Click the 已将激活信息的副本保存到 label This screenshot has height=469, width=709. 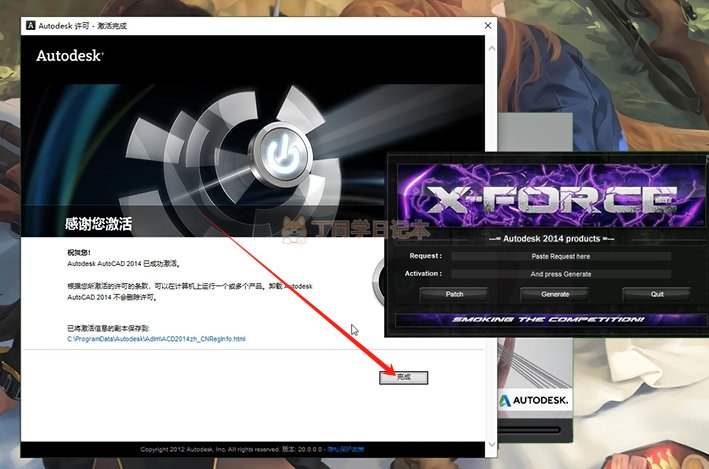(109, 328)
